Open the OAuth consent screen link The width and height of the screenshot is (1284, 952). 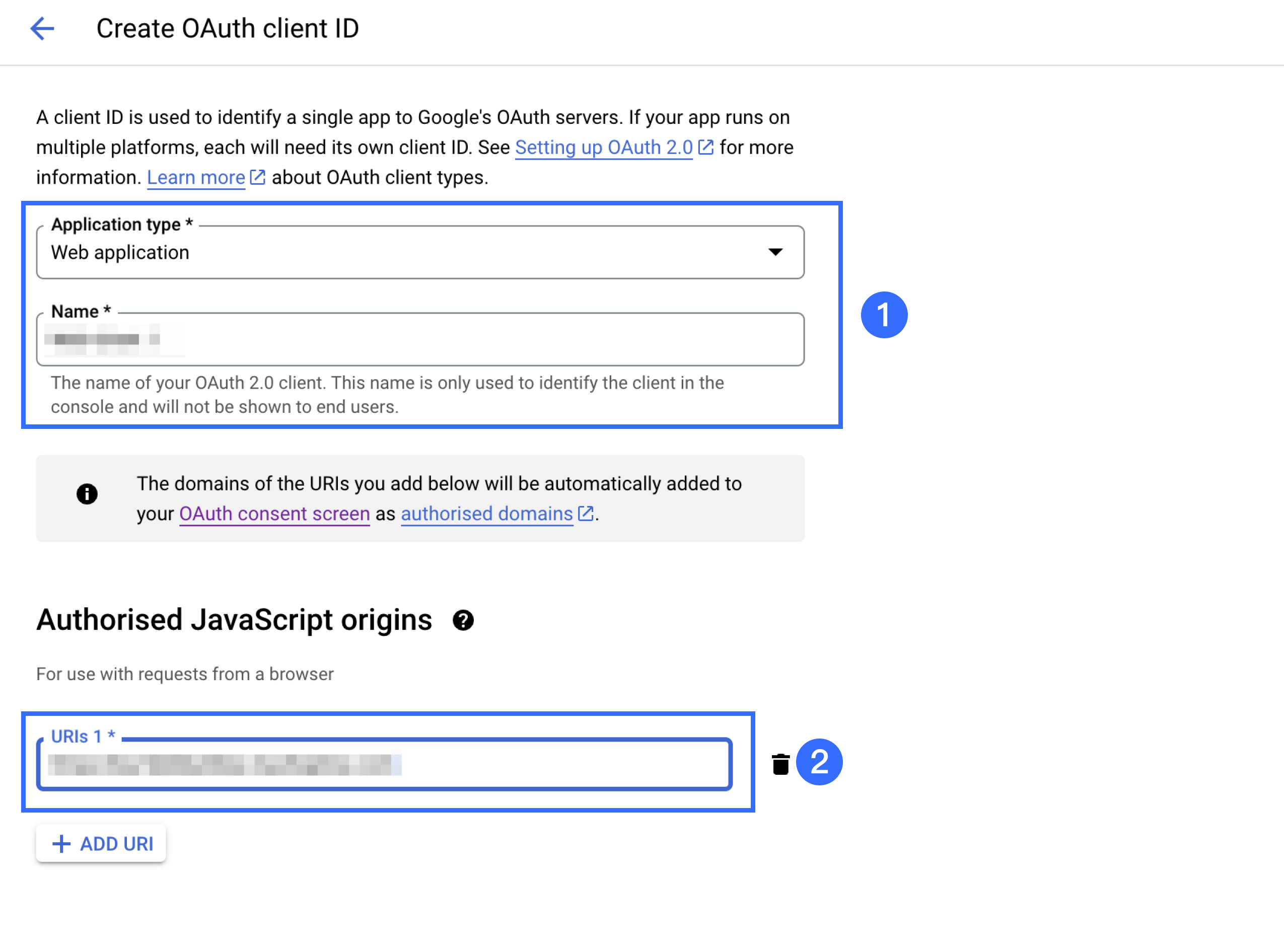pyautogui.click(x=274, y=514)
